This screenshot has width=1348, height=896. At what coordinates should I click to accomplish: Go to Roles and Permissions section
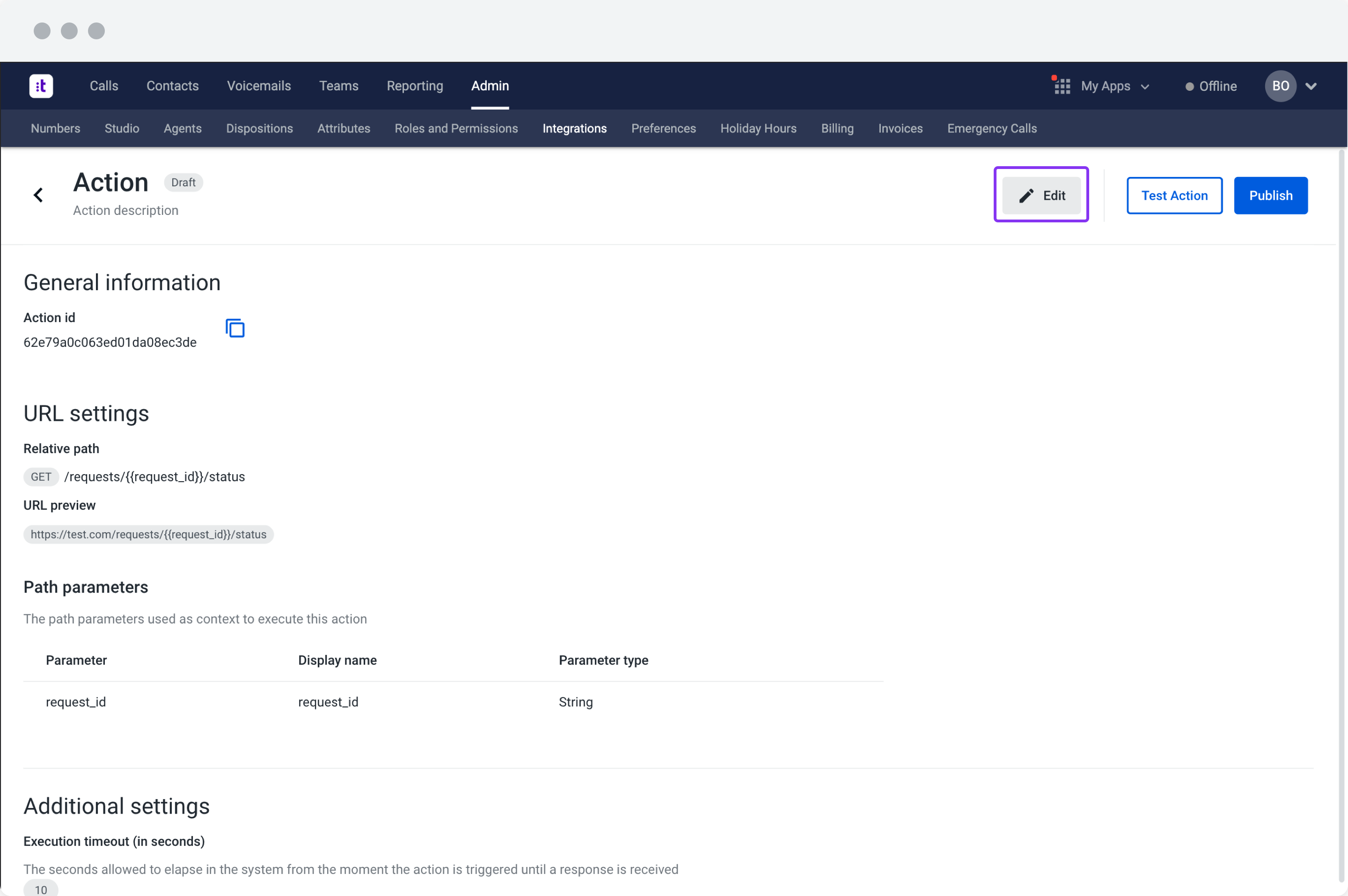456,129
